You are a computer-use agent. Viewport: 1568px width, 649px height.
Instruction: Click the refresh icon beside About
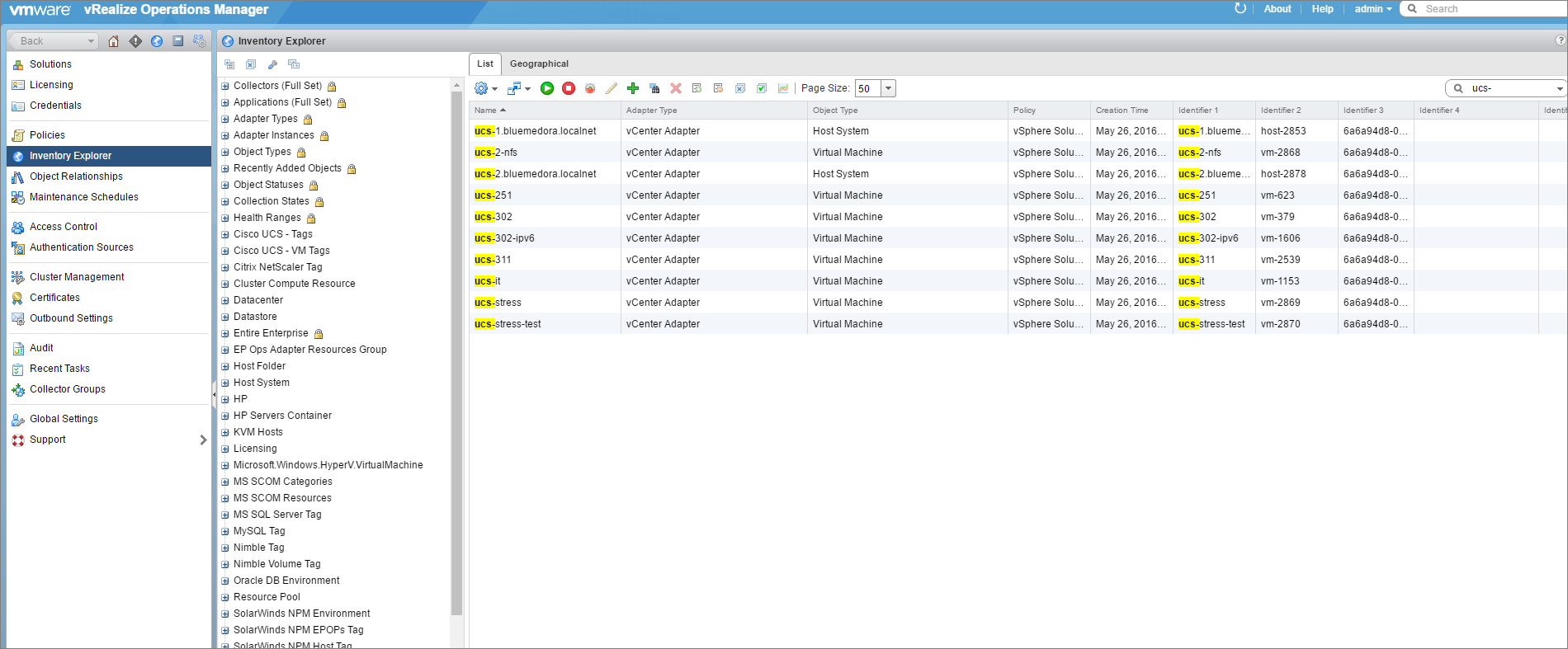coord(1240,9)
